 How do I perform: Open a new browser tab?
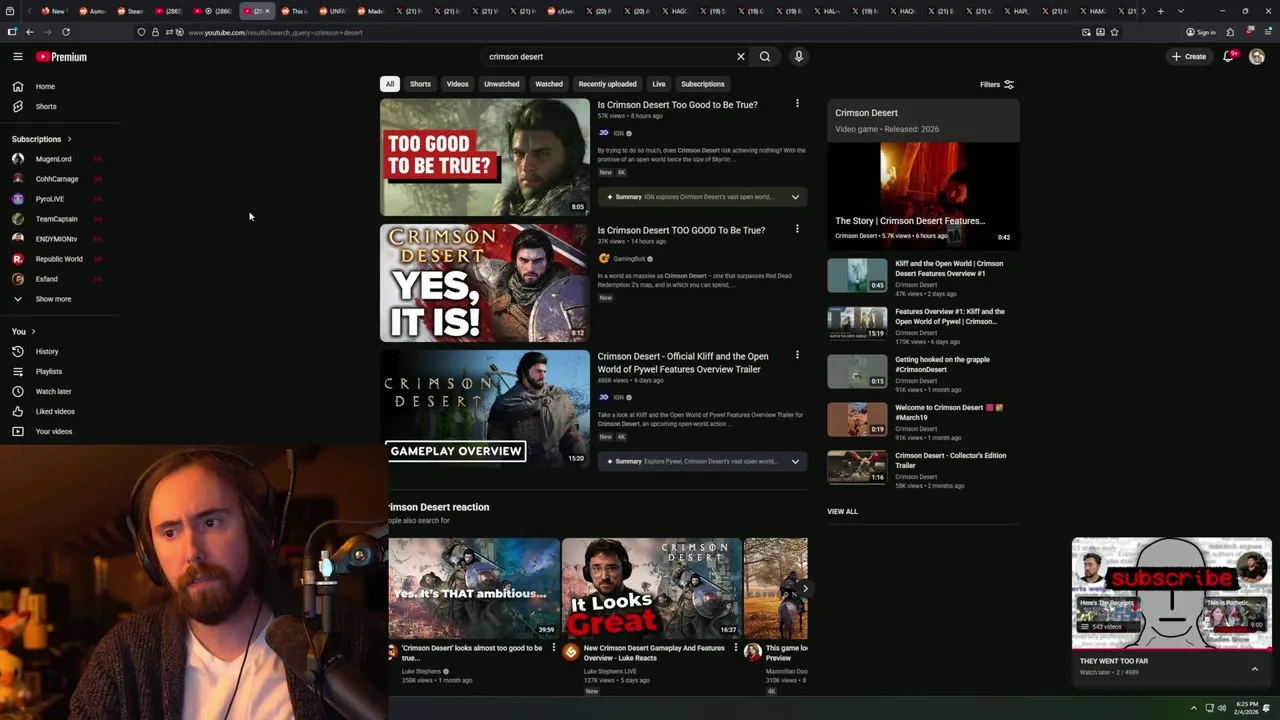coord(1160,11)
